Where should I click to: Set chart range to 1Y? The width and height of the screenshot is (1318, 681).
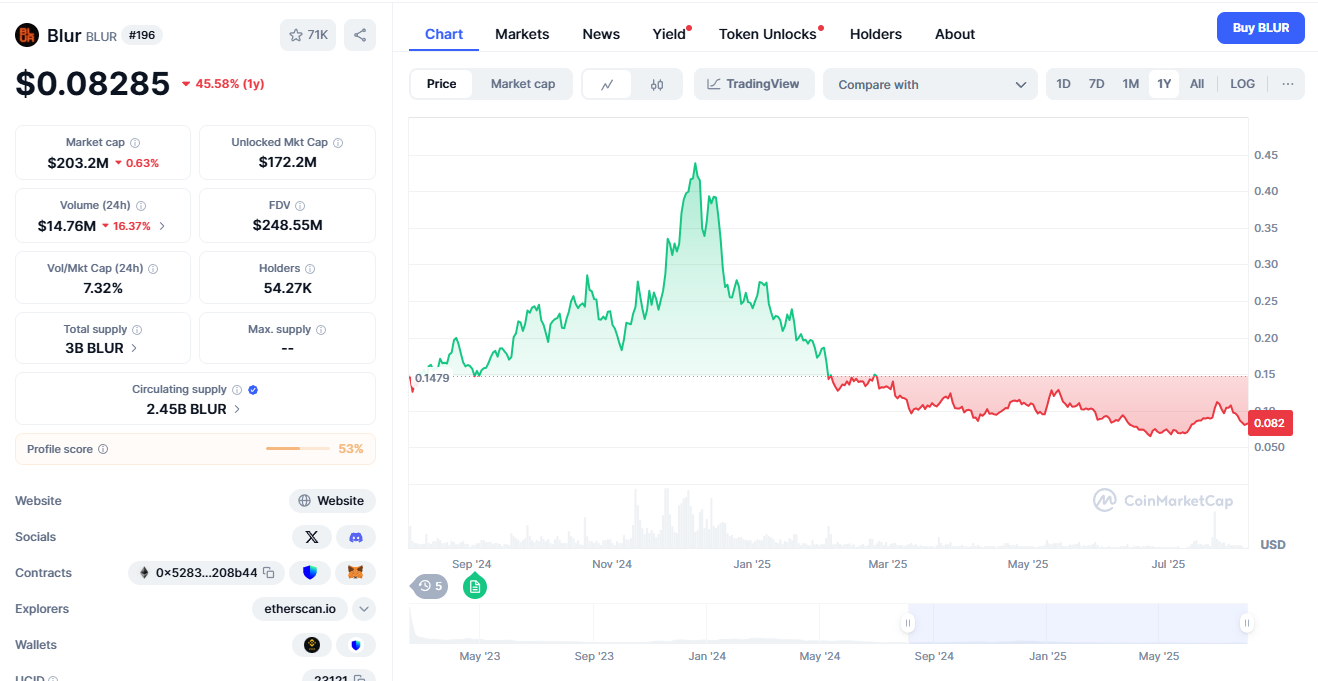click(1164, 84)
